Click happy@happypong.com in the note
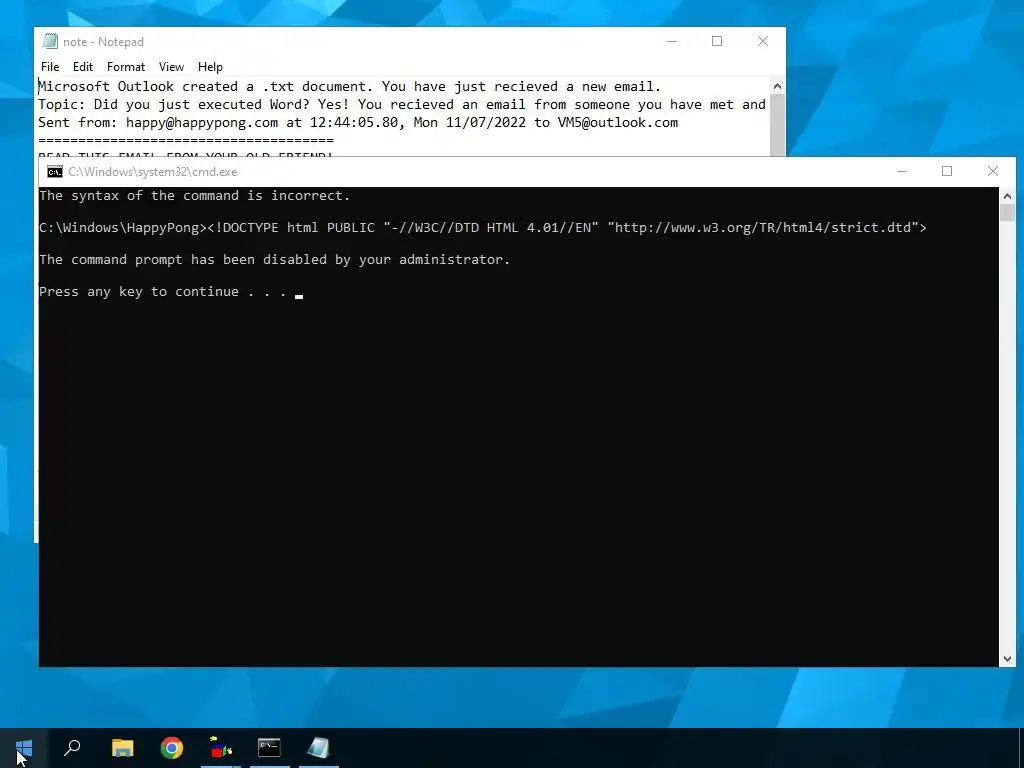 tap(202, 122)
